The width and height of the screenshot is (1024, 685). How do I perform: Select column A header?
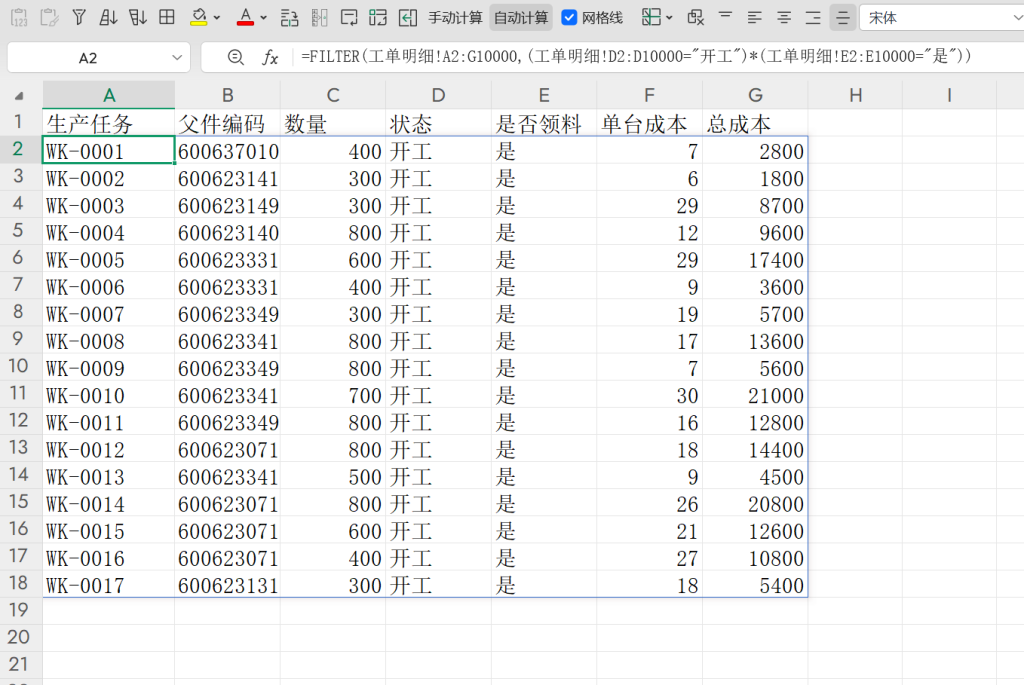pos(109,95)
